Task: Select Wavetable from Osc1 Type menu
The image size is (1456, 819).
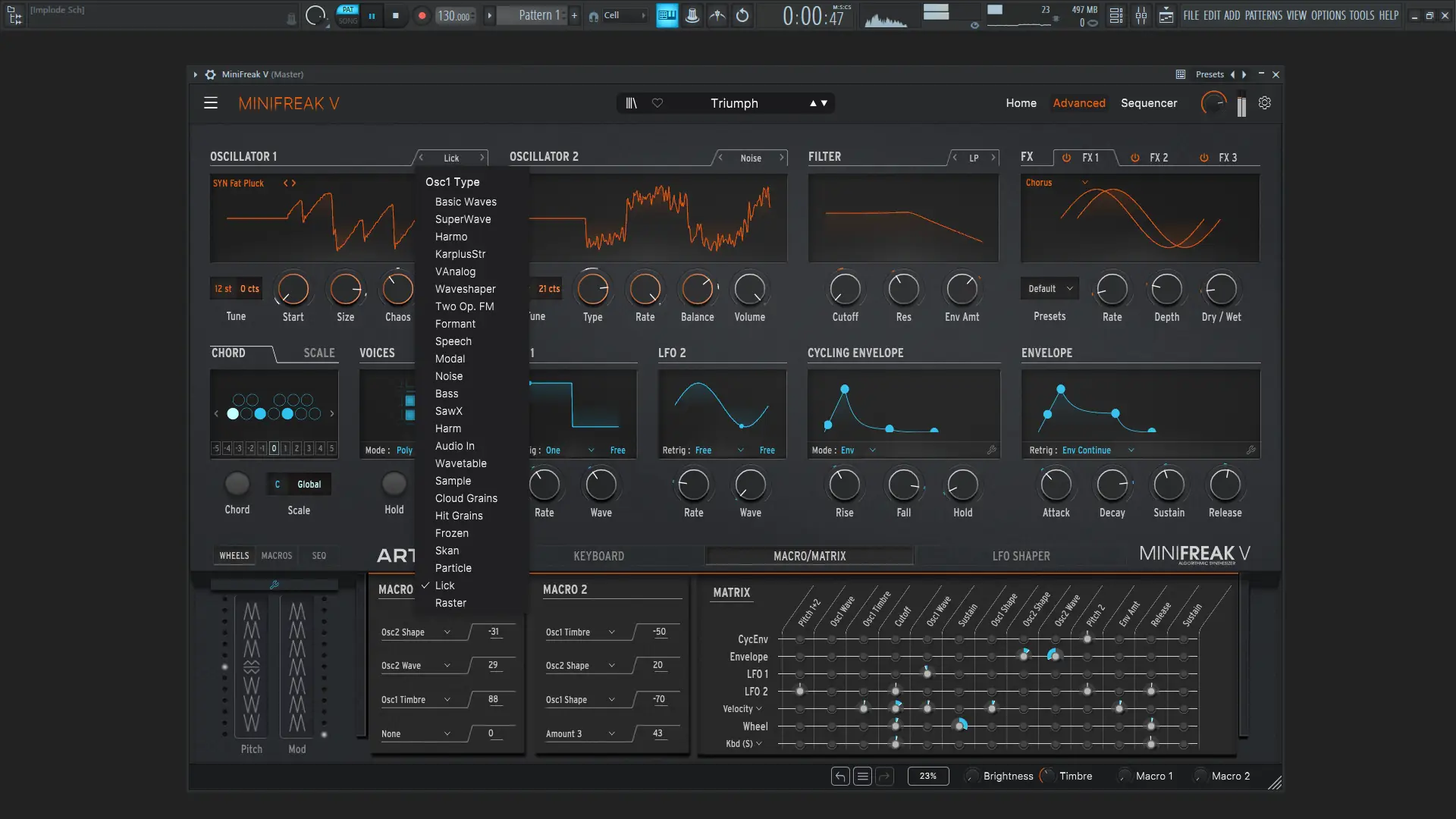Action: tap(460, 463)
